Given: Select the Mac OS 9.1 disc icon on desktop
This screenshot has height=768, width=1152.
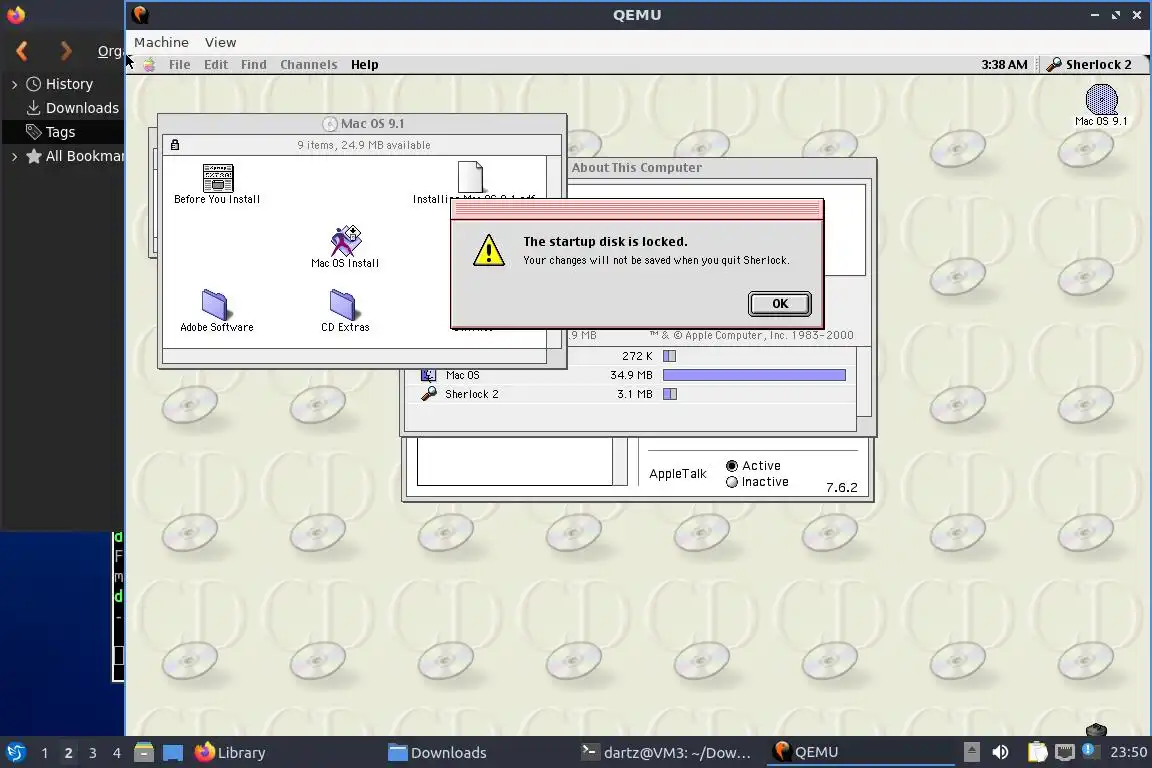Looking at the screenshot, I should coord(1101,99).
